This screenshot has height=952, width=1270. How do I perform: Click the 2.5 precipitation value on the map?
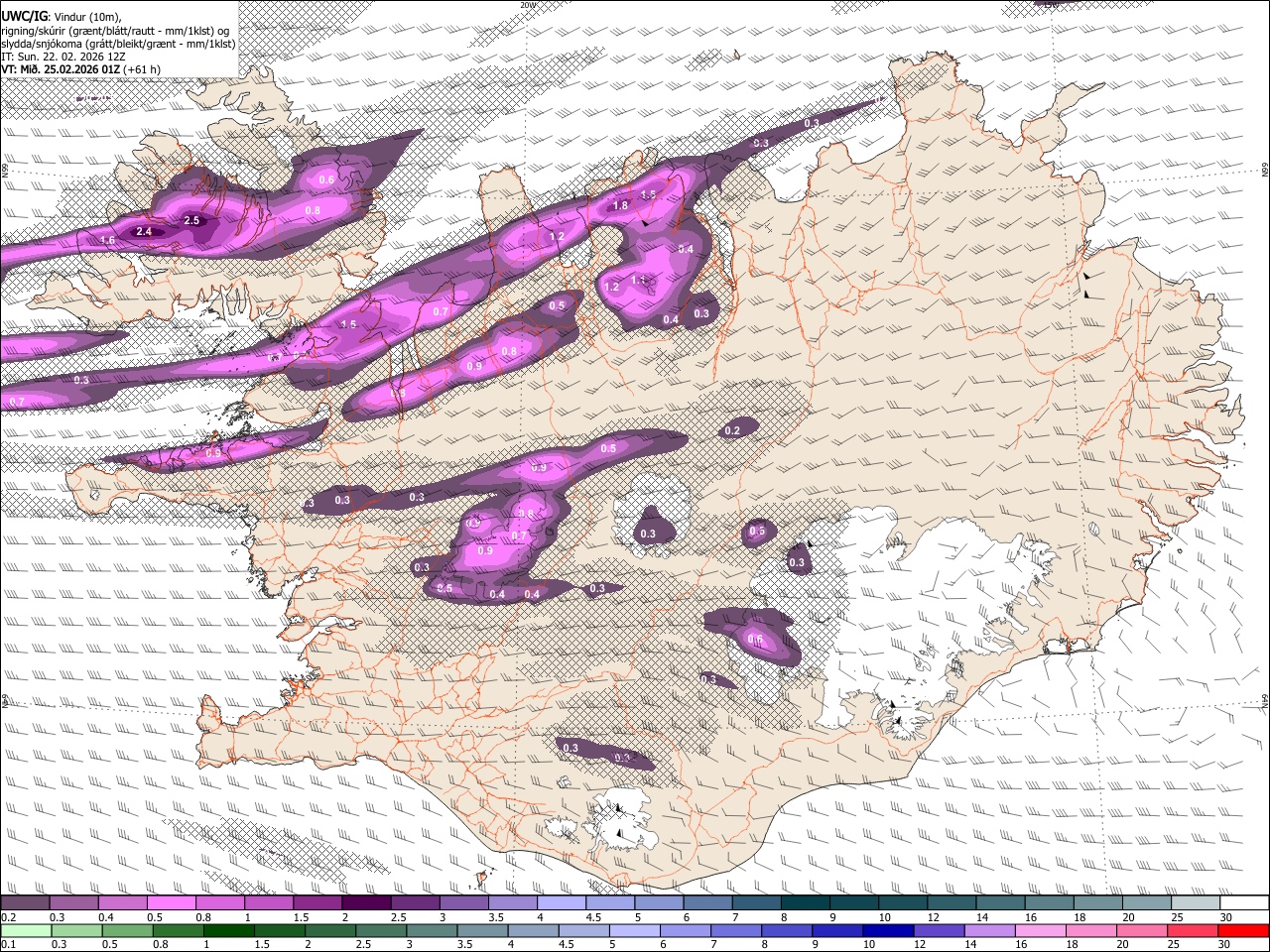point(192,220)
